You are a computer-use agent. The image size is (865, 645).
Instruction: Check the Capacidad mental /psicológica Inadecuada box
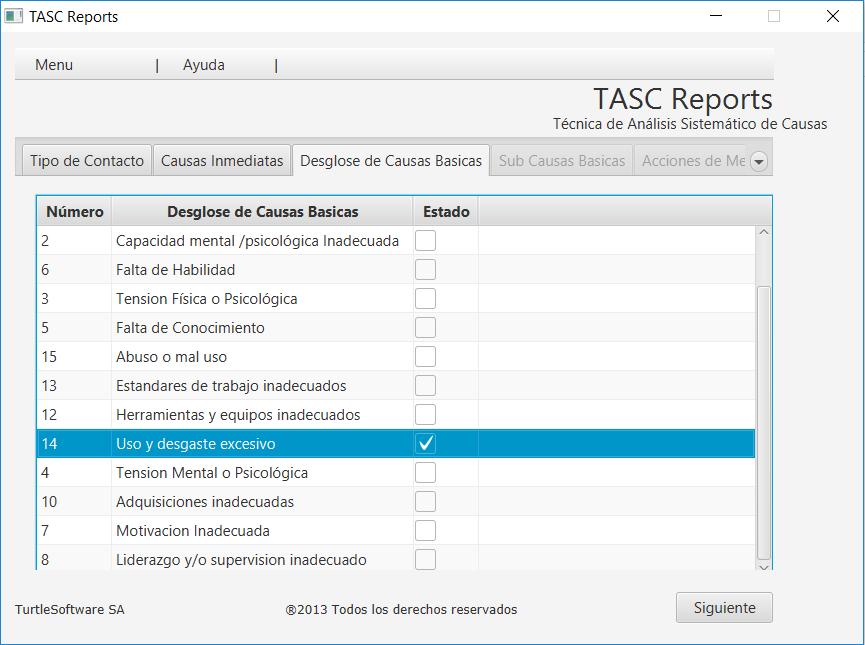(425, 241)
